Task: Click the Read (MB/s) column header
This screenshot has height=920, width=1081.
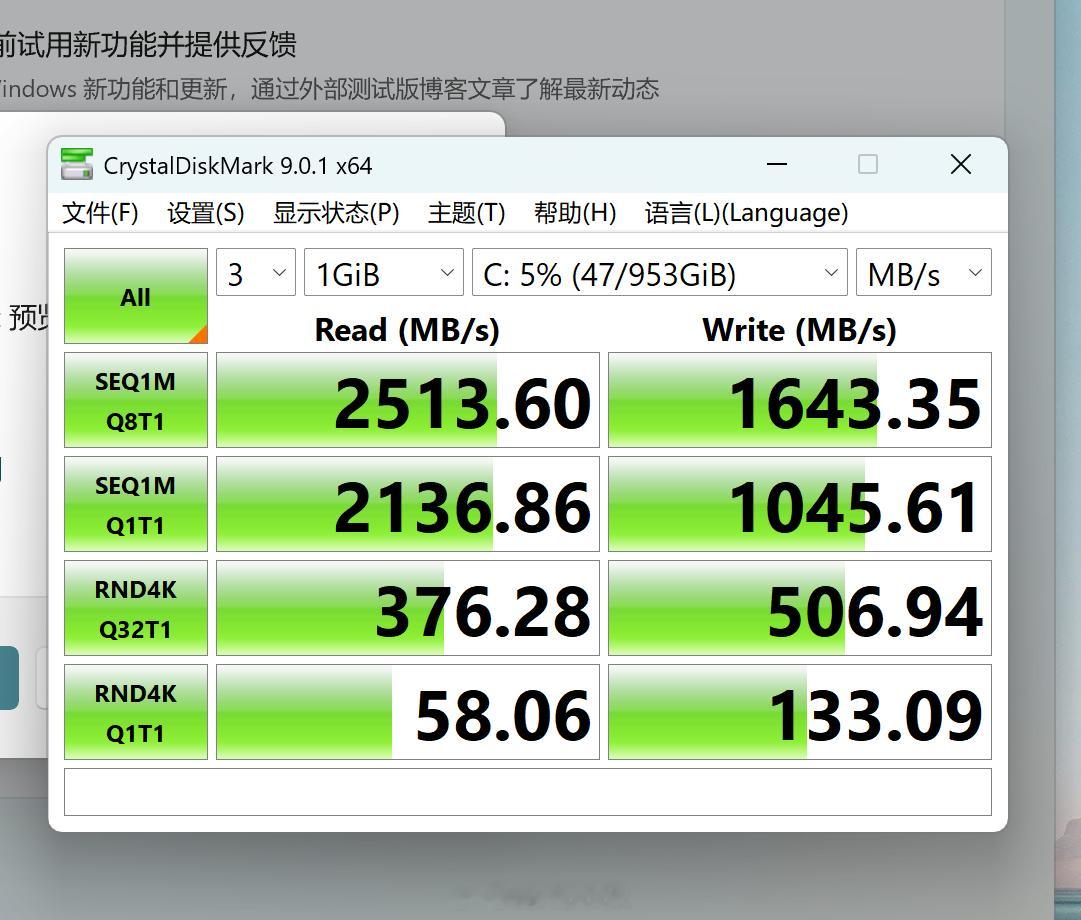Action: (406, 330)
